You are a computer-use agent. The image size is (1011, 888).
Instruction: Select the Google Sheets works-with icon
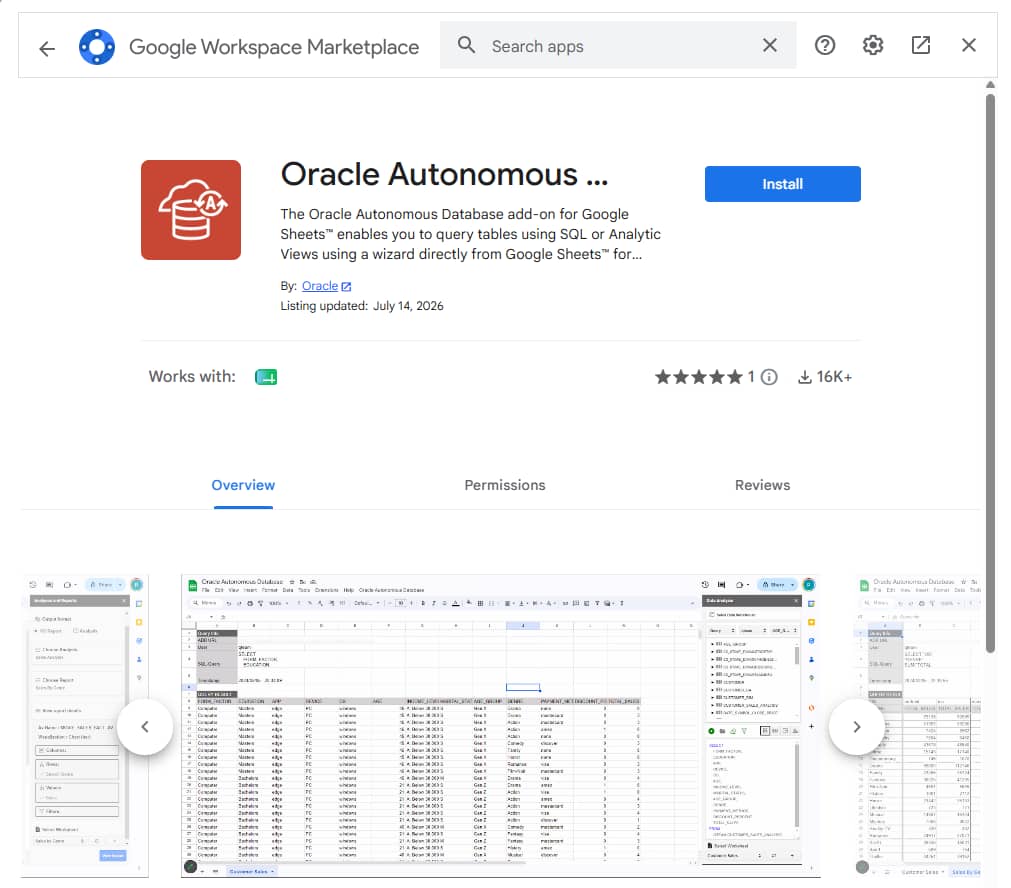click(266, 377)
